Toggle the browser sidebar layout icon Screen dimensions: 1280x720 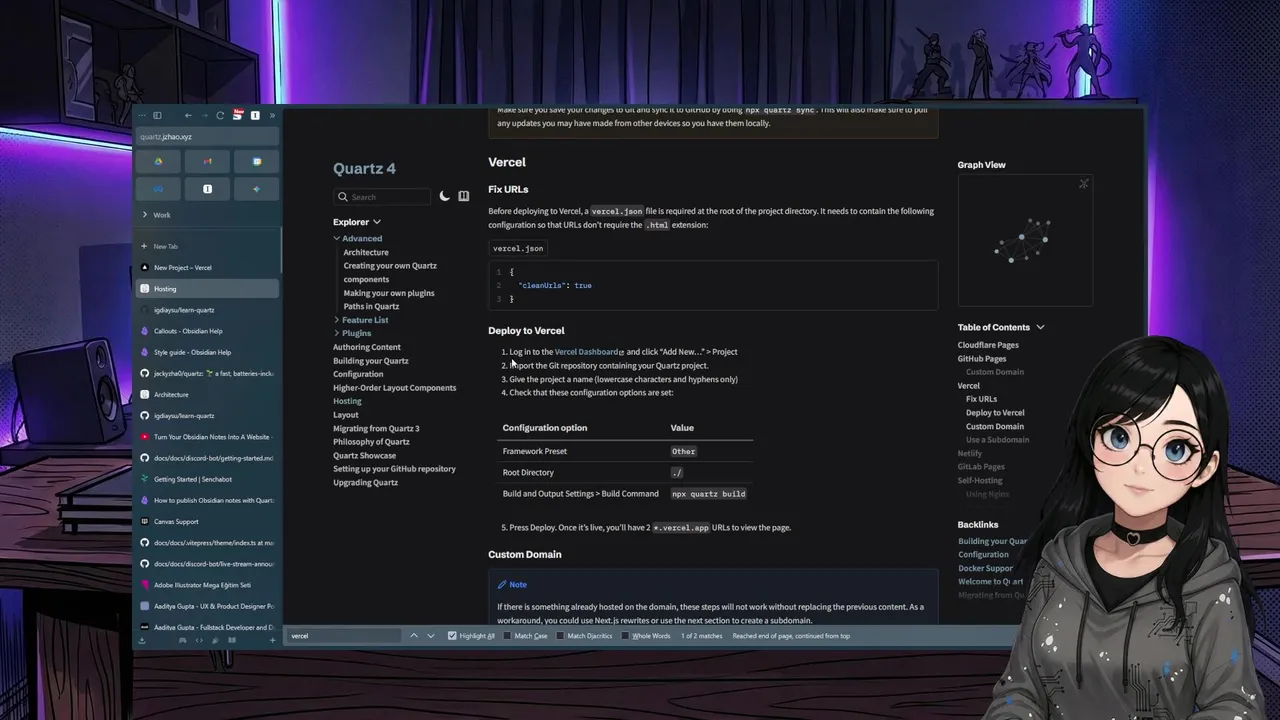157,115
